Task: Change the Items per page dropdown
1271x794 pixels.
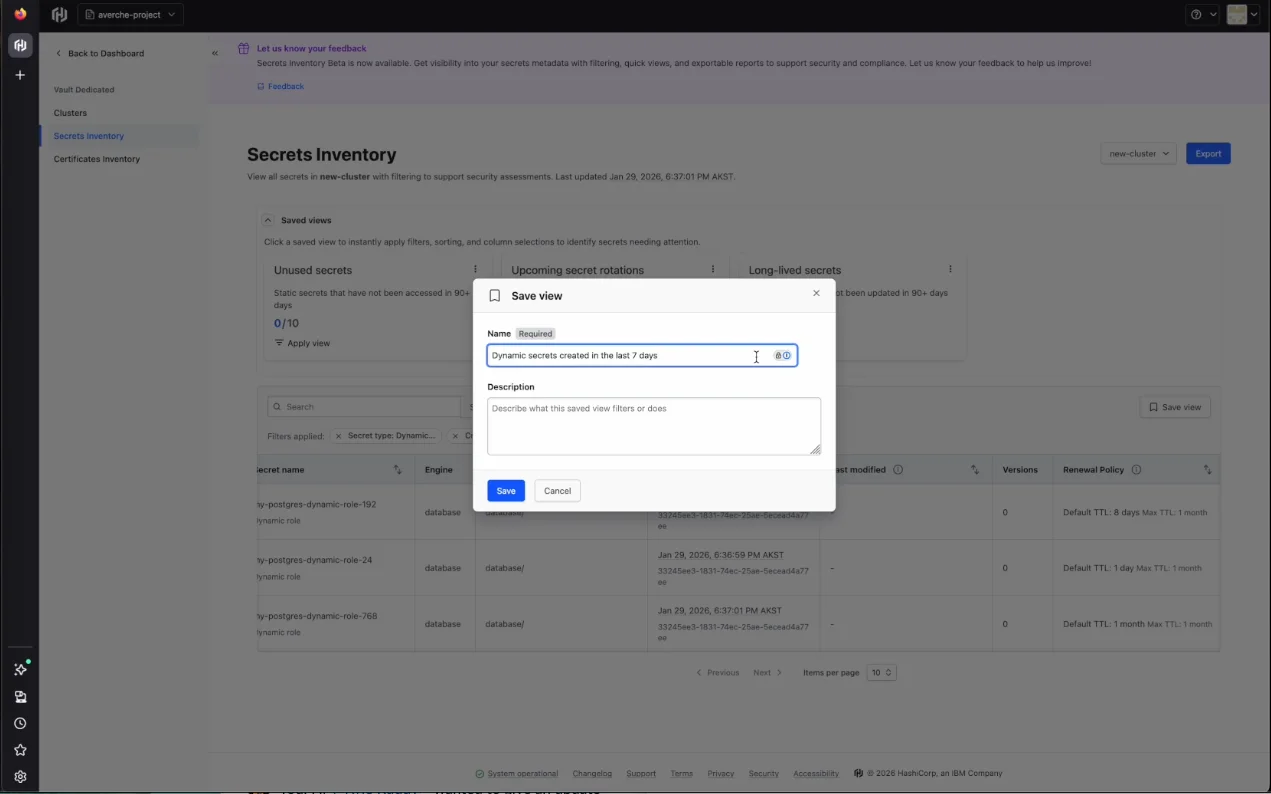Action: click(881, 673)
